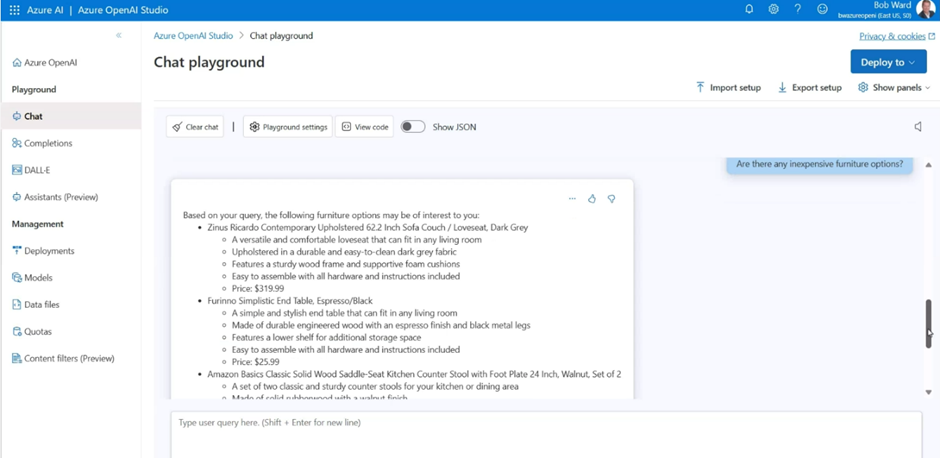Click the feedback smiley icon
The height and width of the screenshot is (458, 940).
[x=822, y=9]
